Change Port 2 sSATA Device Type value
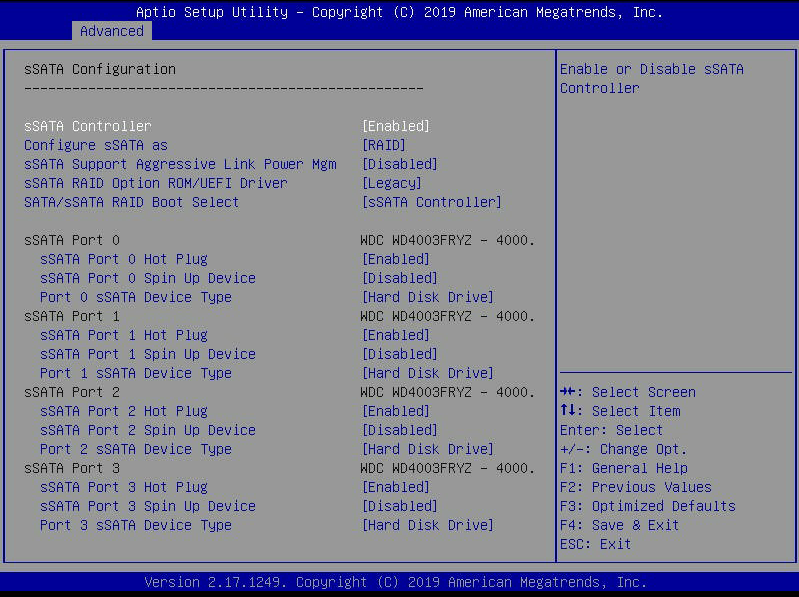This screenshot has width=799, height=597. click(427, 449)
